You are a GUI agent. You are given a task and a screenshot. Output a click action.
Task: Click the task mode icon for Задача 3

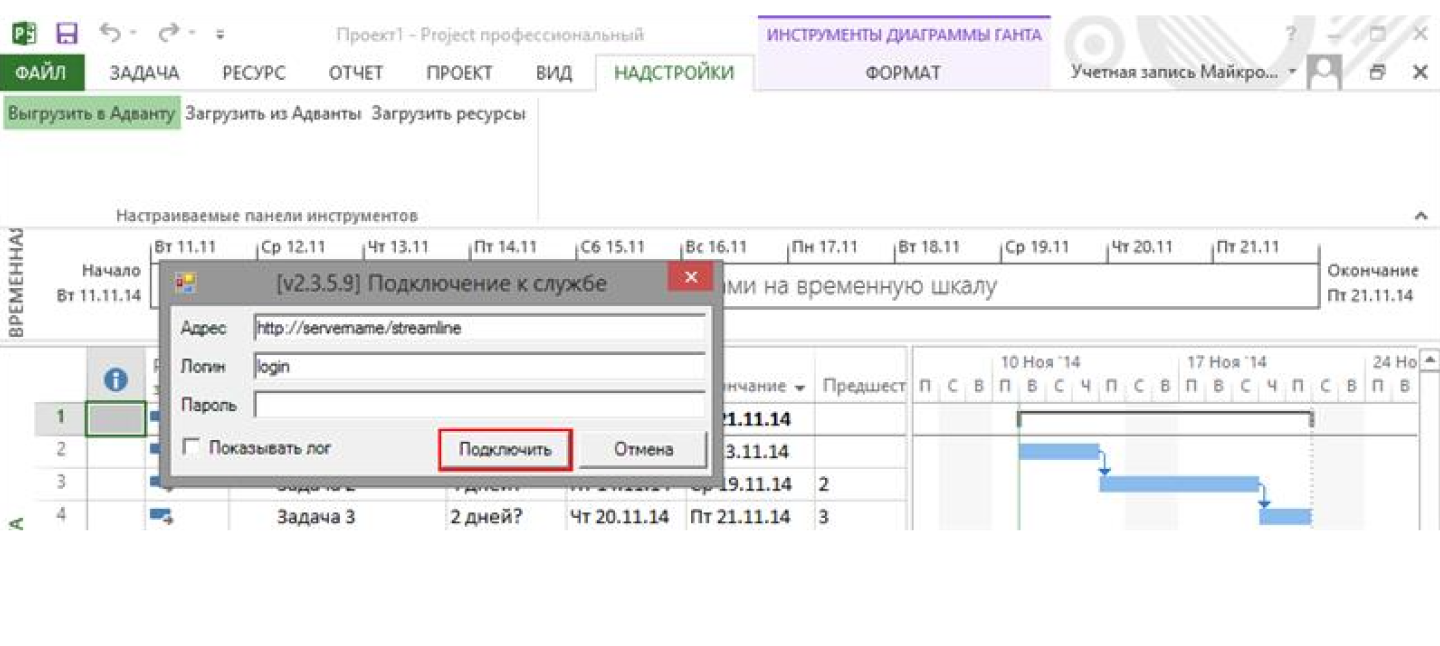(160, 516)
